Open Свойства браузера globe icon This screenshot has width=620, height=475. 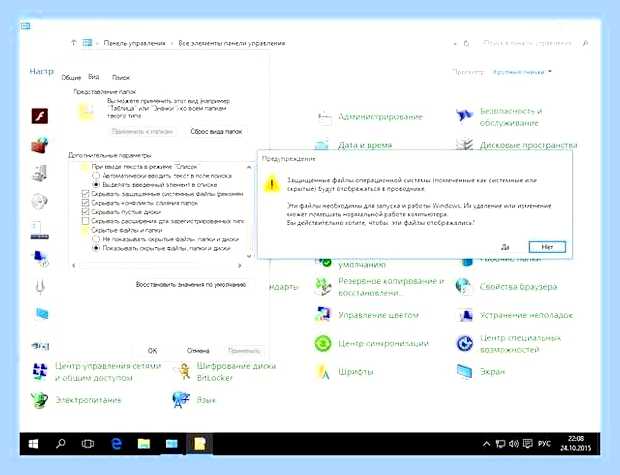pyautogui.click(x=464, y=286)
